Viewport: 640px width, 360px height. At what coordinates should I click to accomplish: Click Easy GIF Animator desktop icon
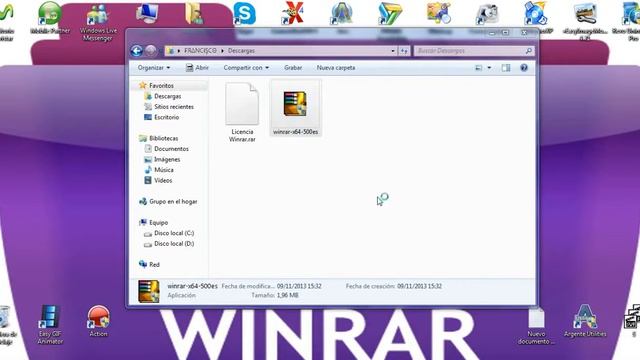pos(50,325)
